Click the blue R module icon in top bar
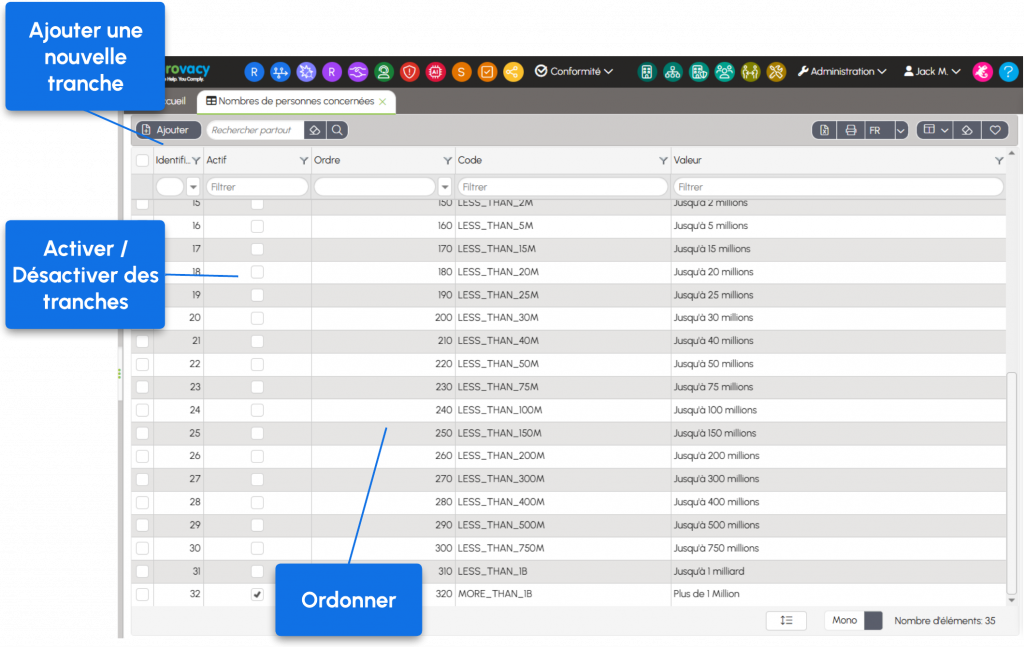 pyautogui.click(x=254, y=72)
